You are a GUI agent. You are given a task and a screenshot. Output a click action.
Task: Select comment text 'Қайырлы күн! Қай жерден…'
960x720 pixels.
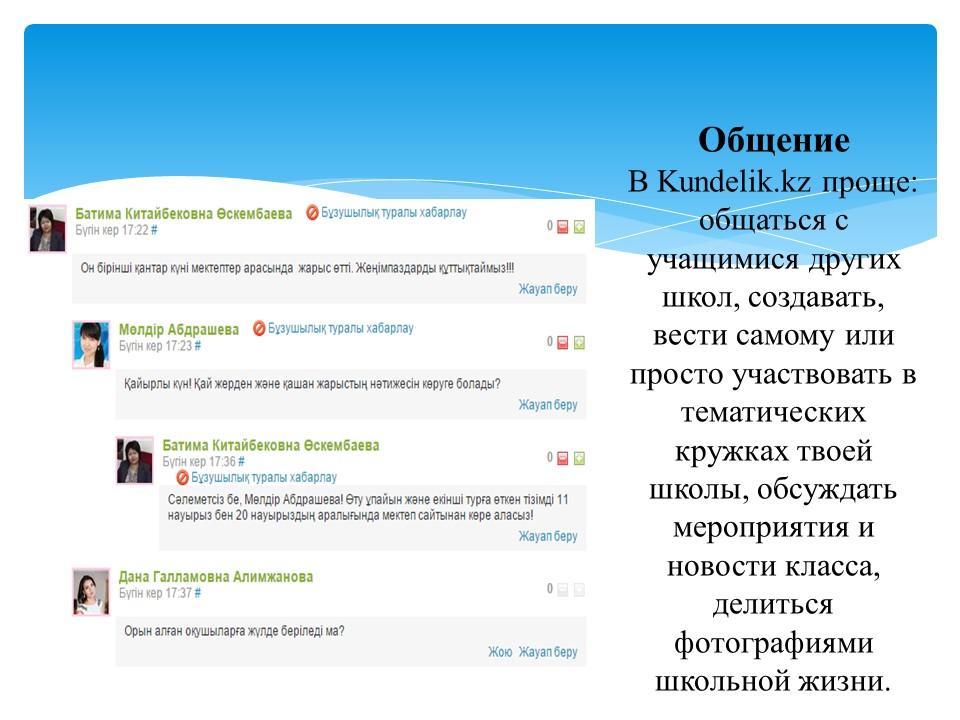(x=312, y=384)
